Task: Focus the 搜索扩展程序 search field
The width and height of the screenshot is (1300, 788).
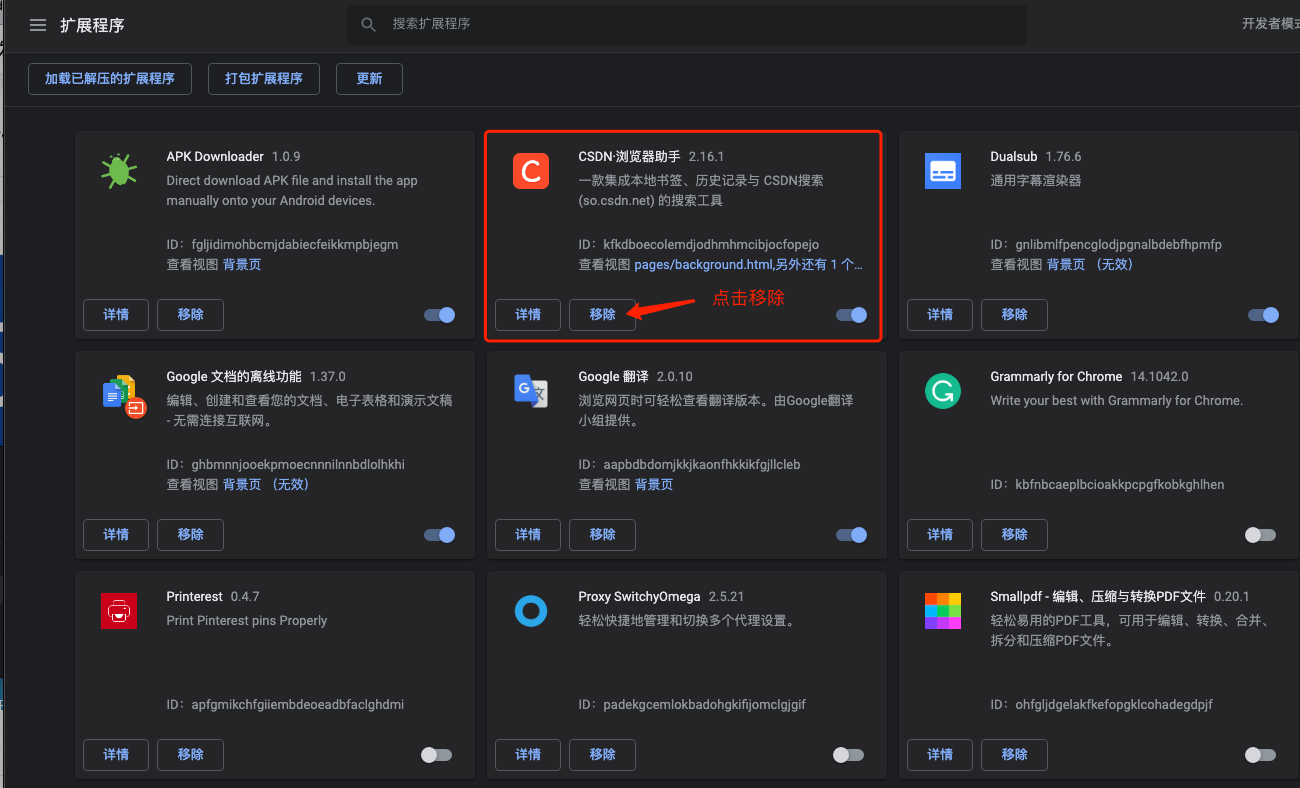Action: pyautogui.click(x=686, y=24)
